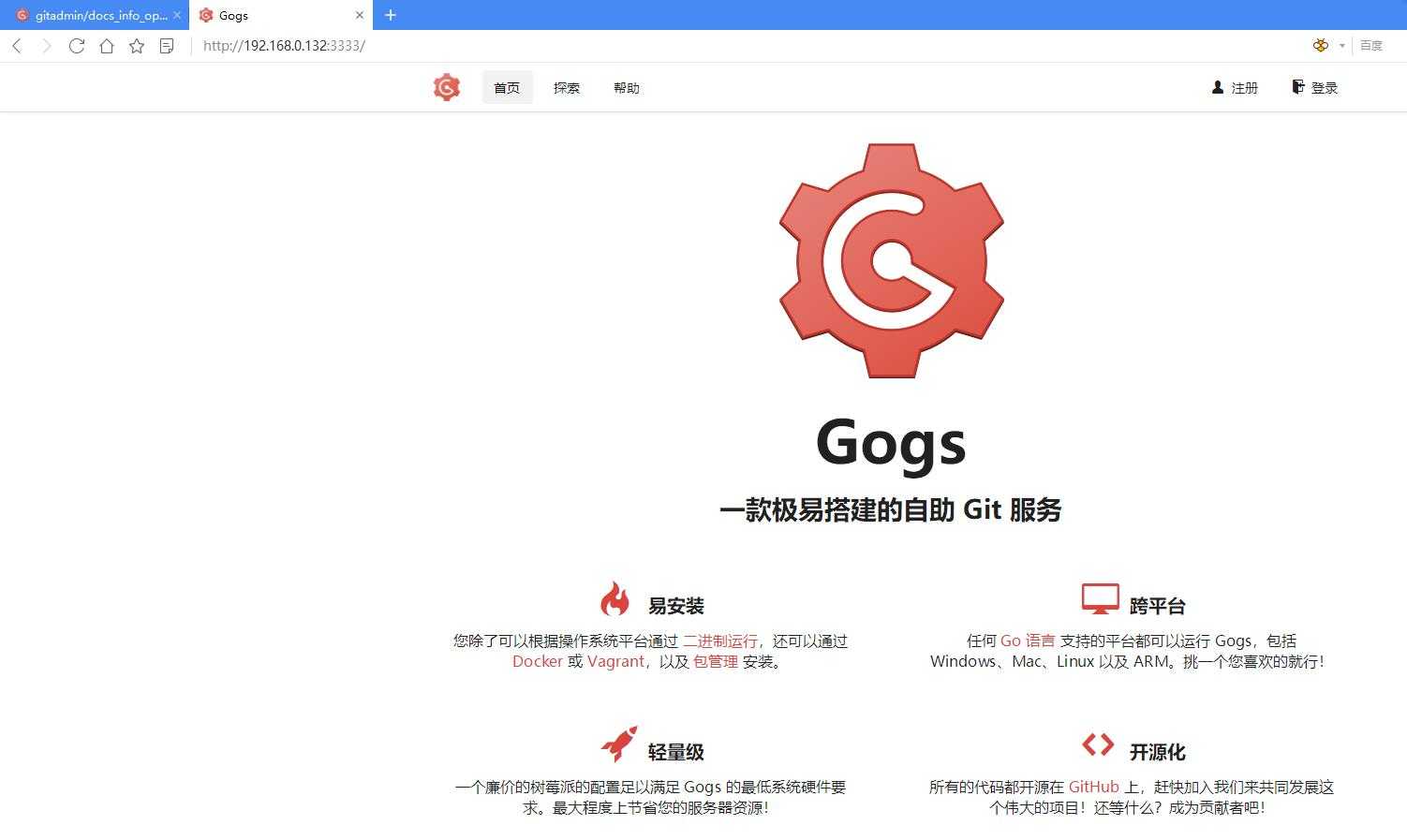Viewport: 1407px width, 840px height.
Task: Close the Gogs tab
Action: click(x=360, y=15)
